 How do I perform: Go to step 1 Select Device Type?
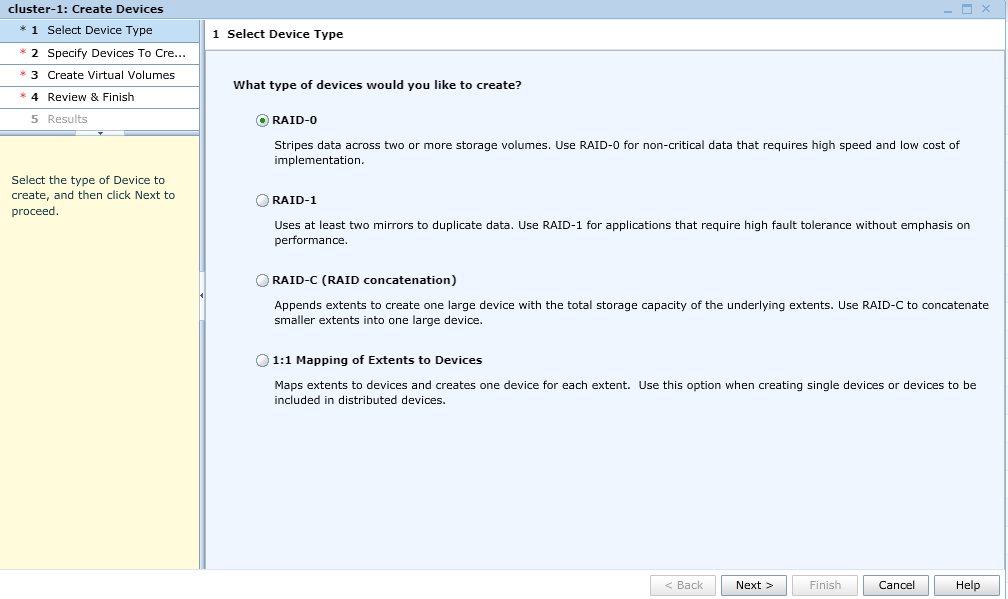[x=100, y=30]
